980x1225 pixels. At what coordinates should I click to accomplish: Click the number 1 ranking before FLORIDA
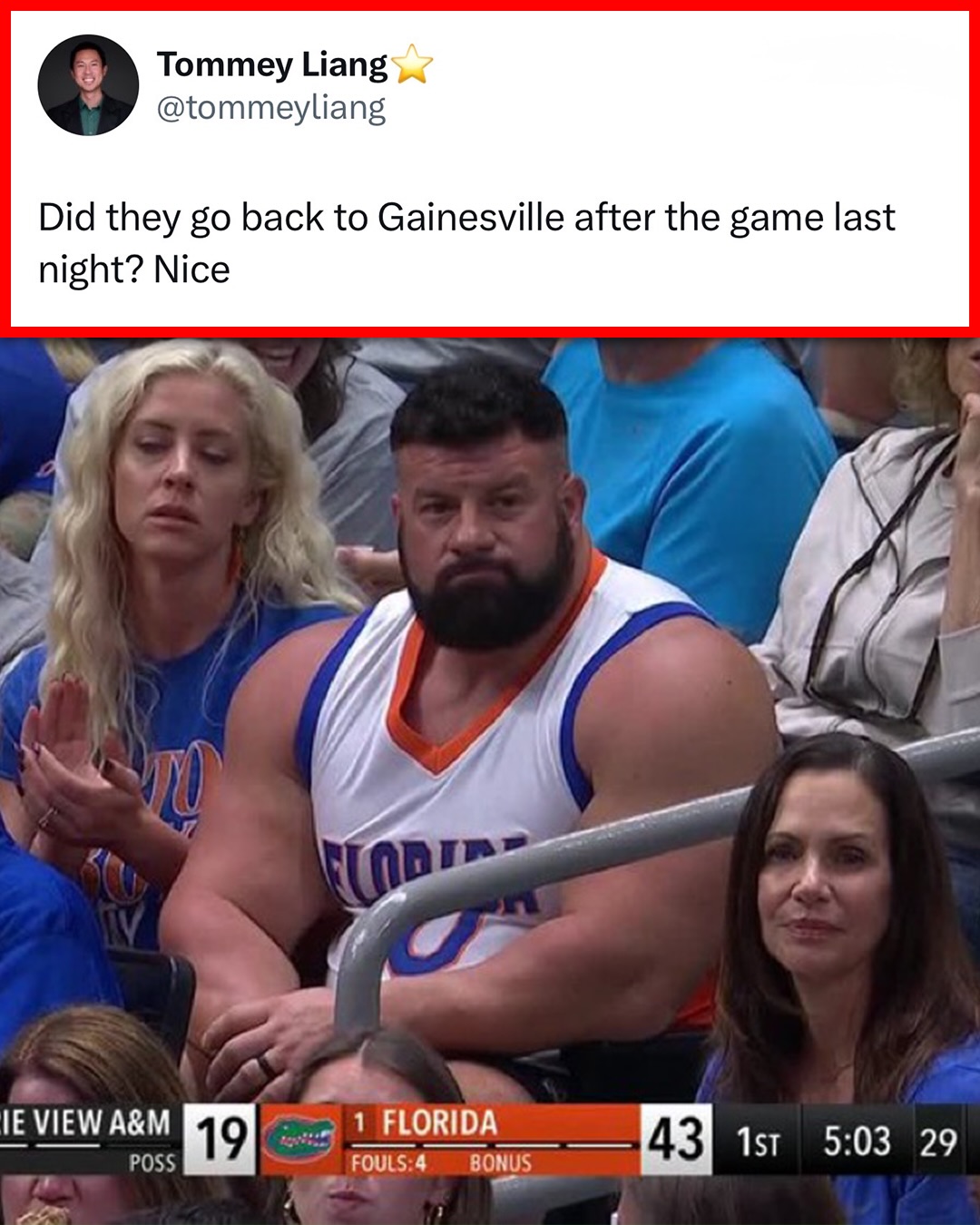pos(359,1123)
